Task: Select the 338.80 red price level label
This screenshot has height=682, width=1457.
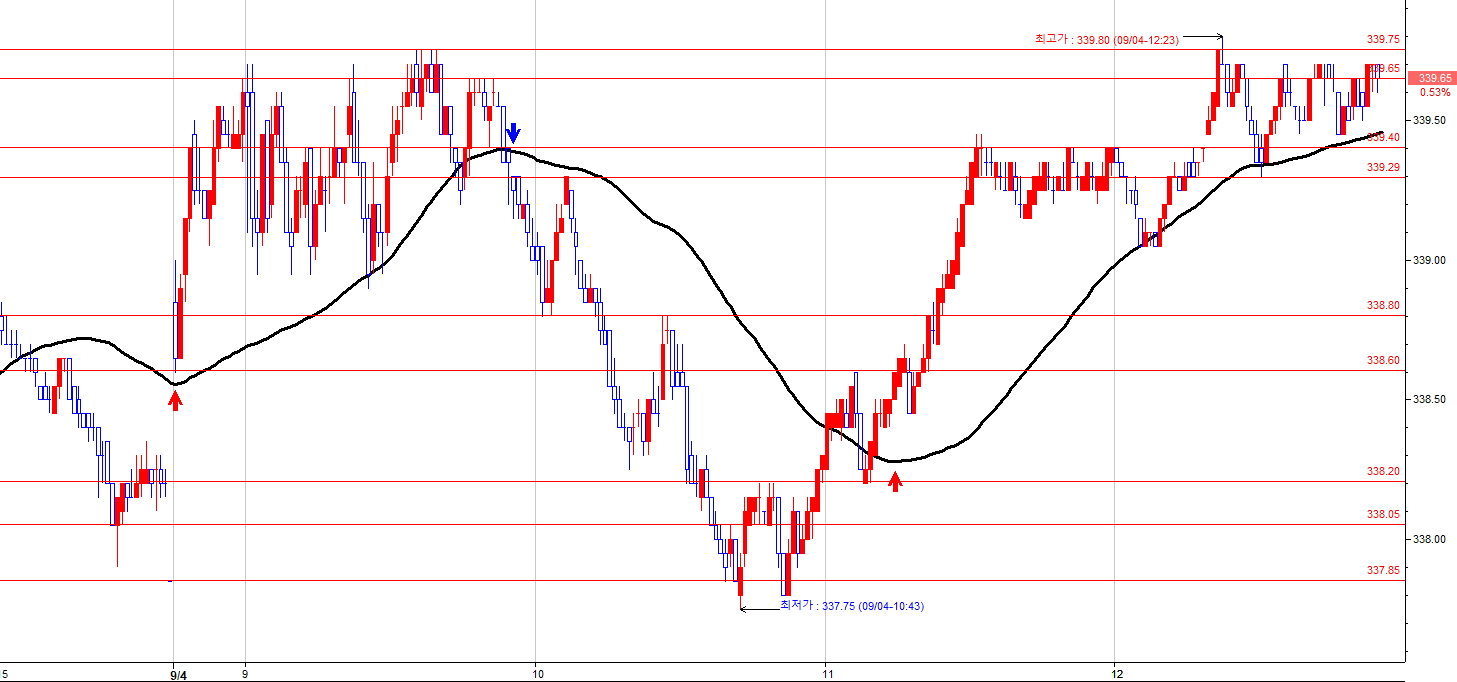Action: (1383, 306)
